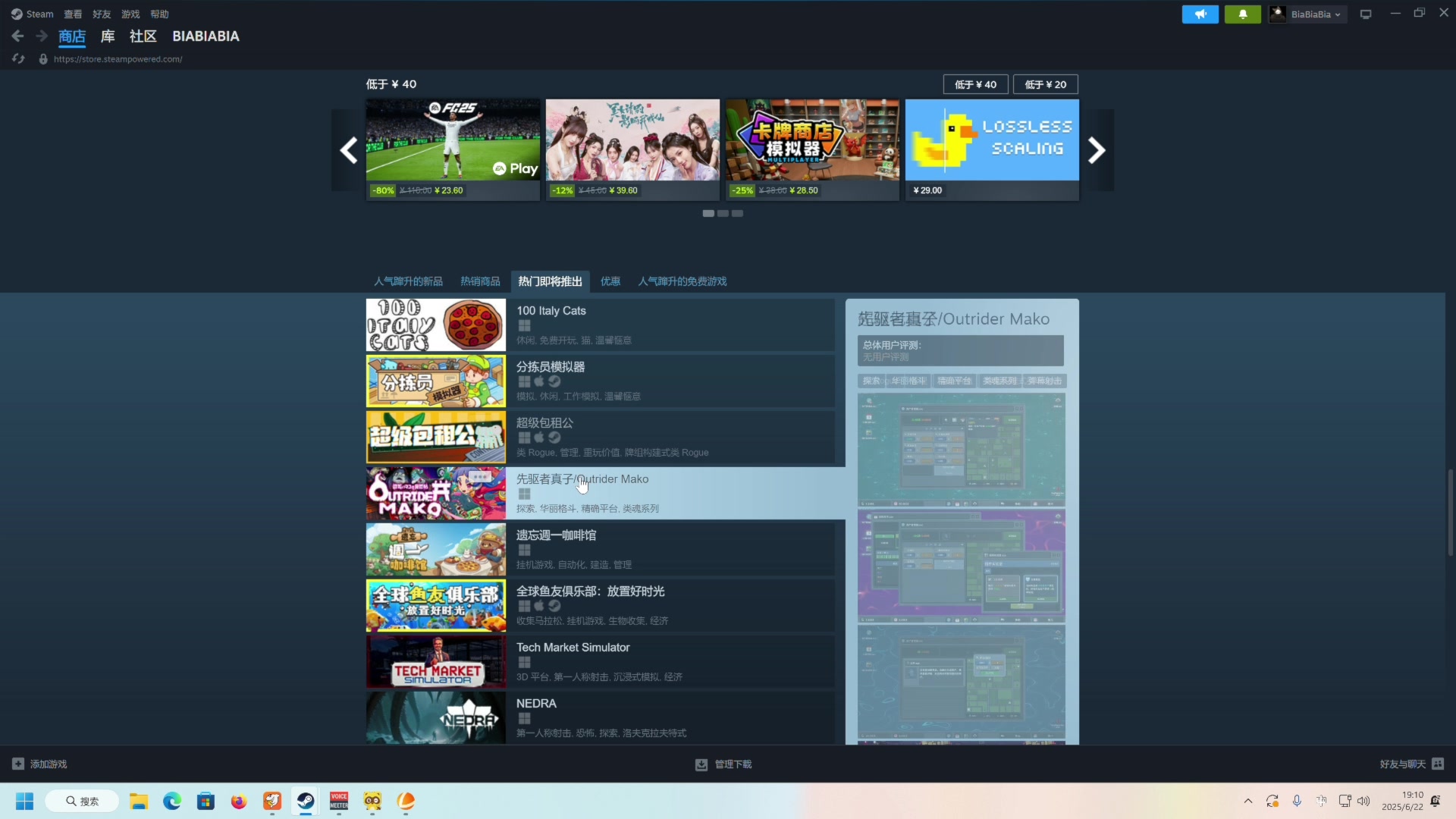This screenshot has height=819, width=1456.
Task: Select the 人气蹿升的新品 tab
Action: [x=408, y=281]
